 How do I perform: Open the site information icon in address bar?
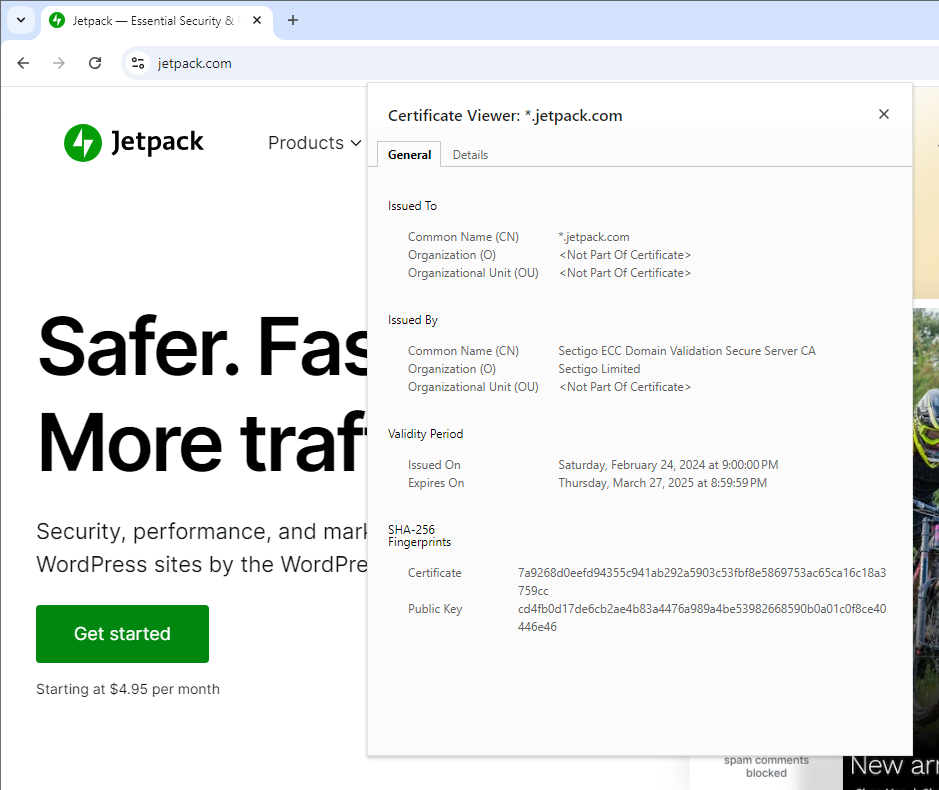point(138,63)
